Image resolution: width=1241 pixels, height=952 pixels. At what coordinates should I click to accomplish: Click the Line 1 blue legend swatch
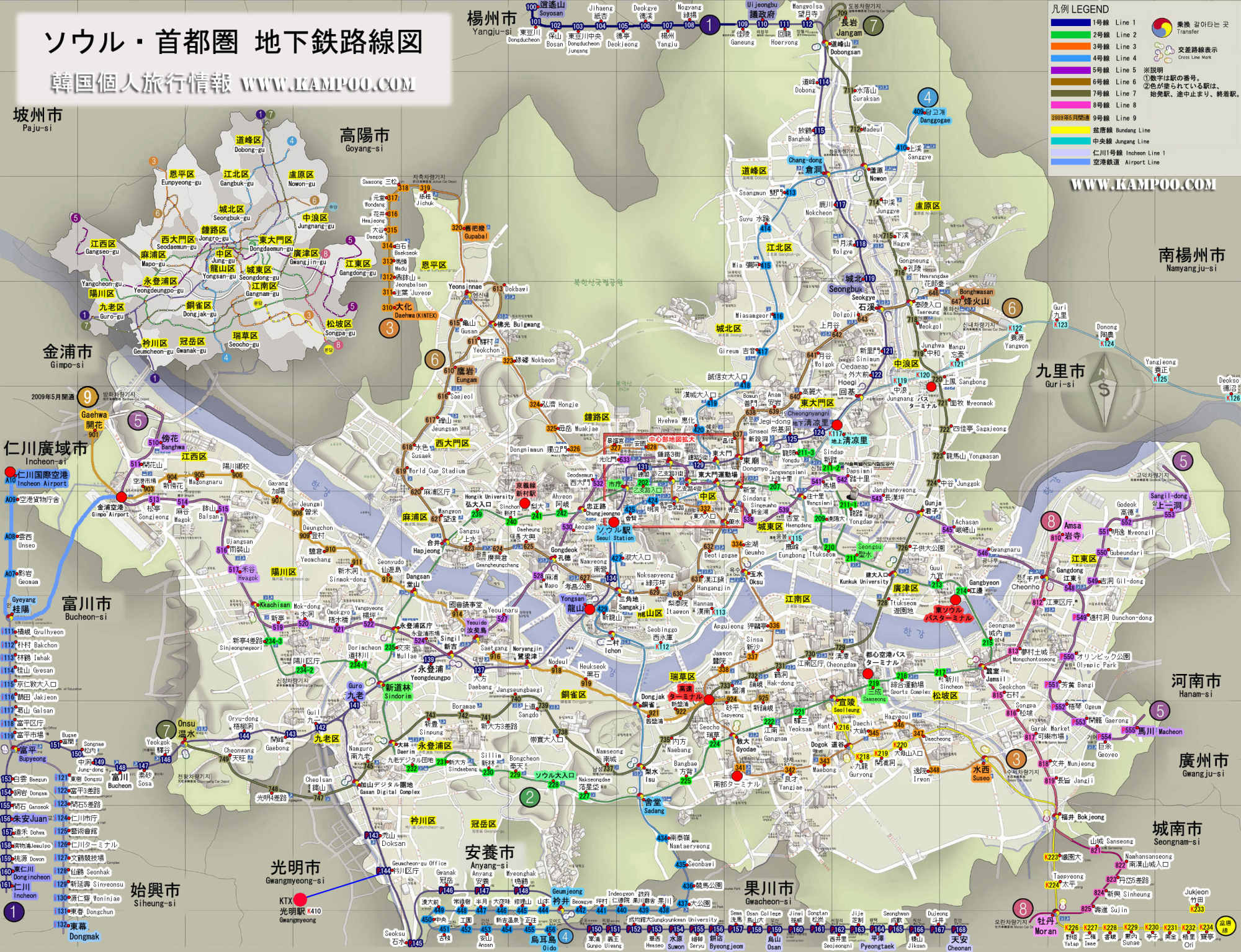point(1070,23)
